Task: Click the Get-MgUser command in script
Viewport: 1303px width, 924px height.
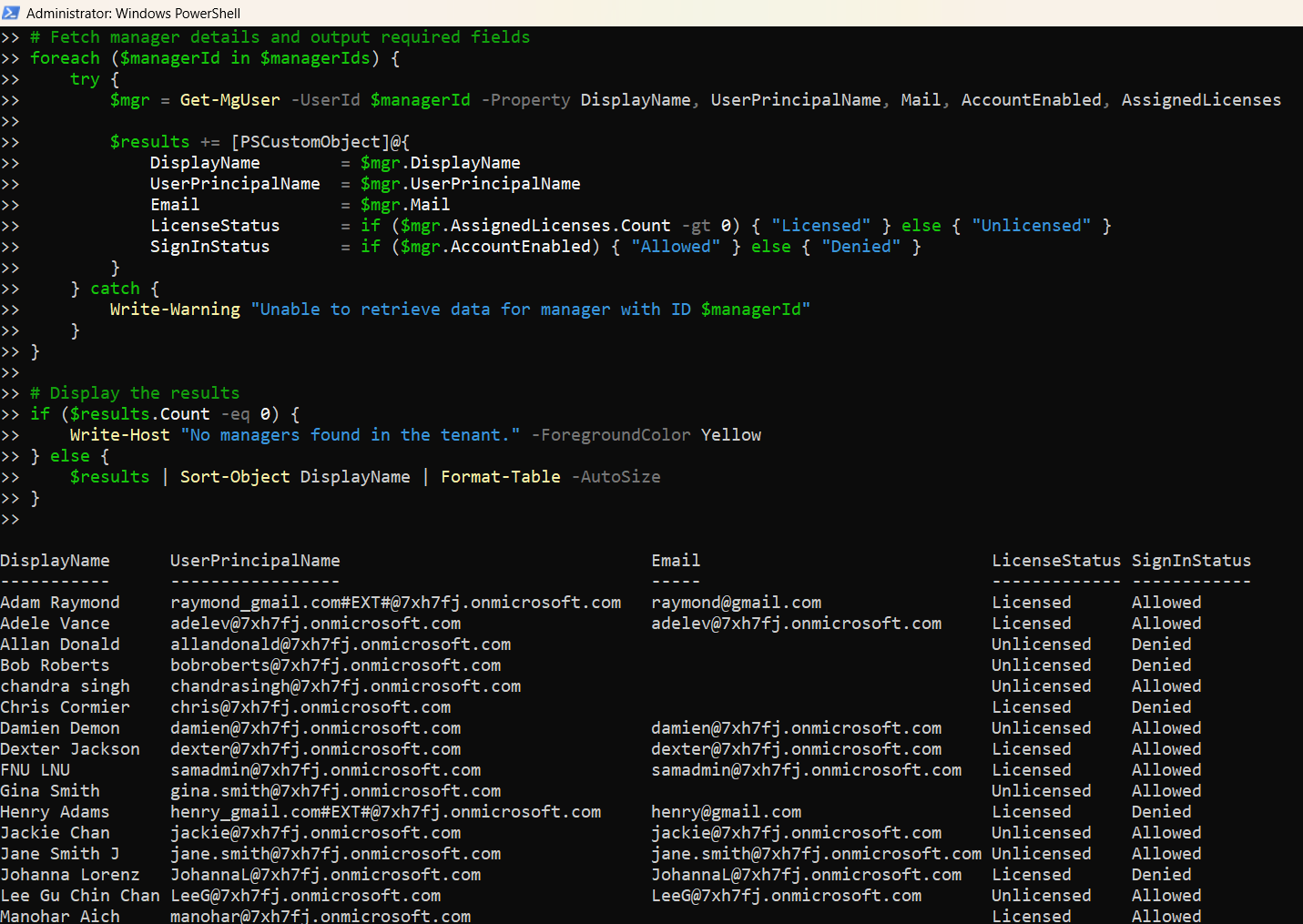Action: (x=229, y=100)
